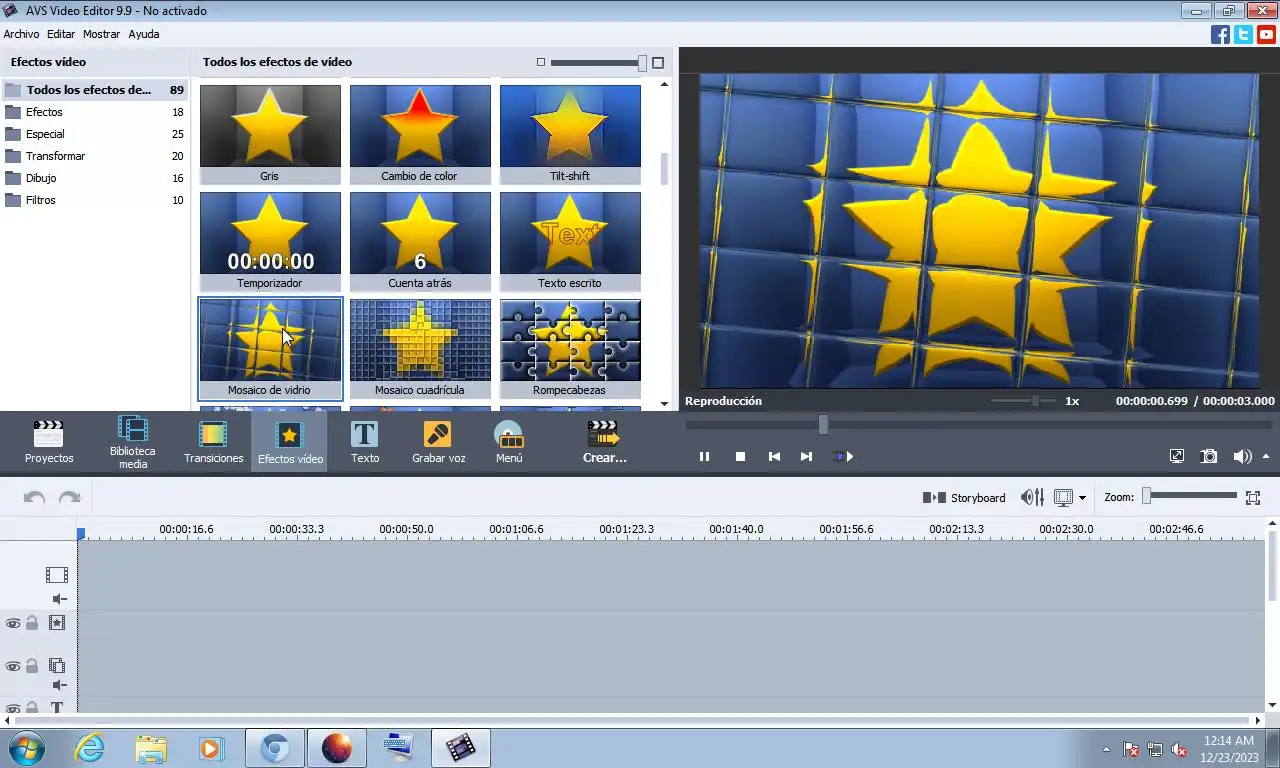
Task: Fit timeline zoom to window
Action: tap(1253, 497)
